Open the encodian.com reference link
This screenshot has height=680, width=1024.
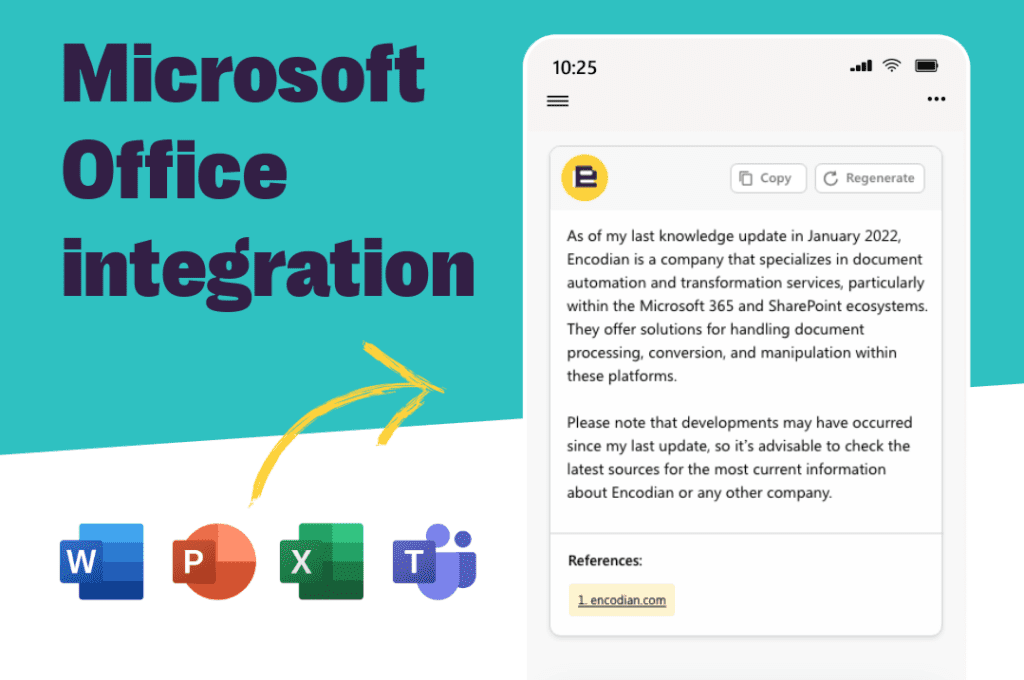[x=622, y=600]
